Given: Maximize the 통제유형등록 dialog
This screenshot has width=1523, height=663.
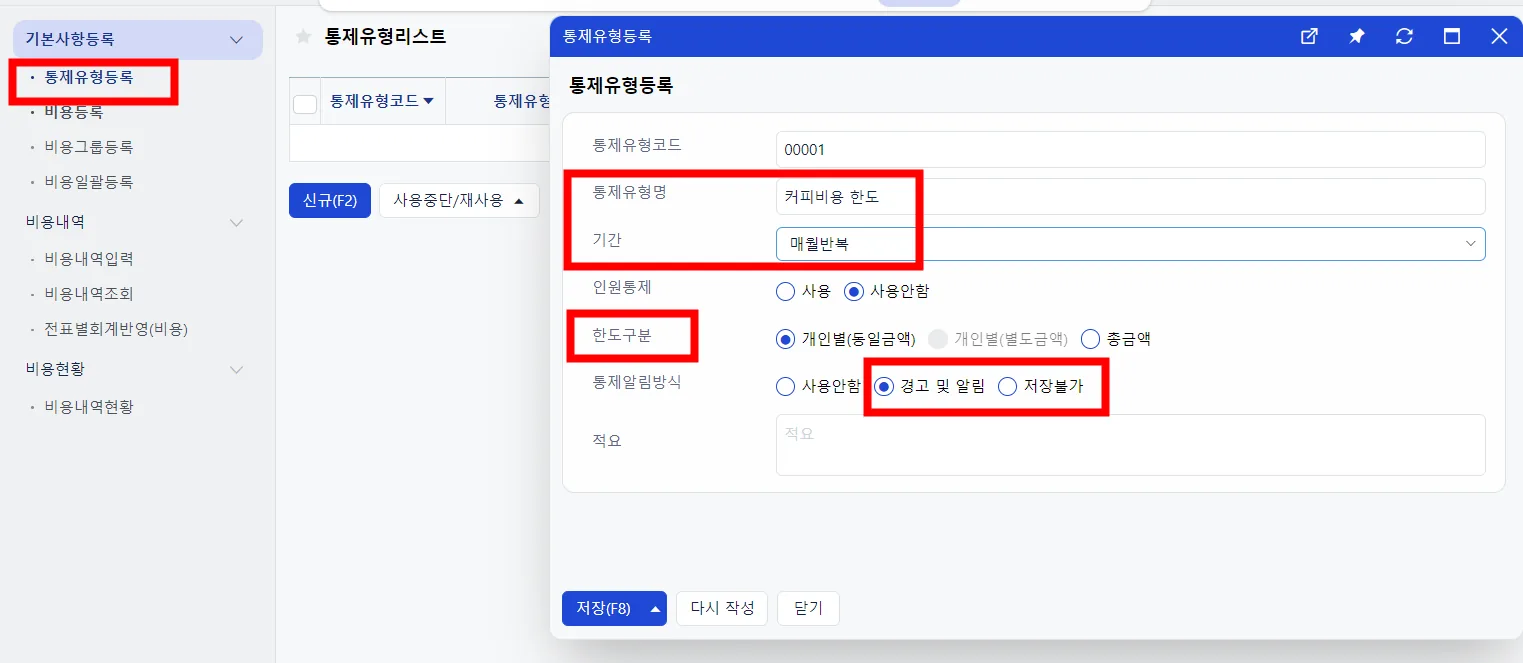Looking at the screenshot, I should (x=1452, y=36).
